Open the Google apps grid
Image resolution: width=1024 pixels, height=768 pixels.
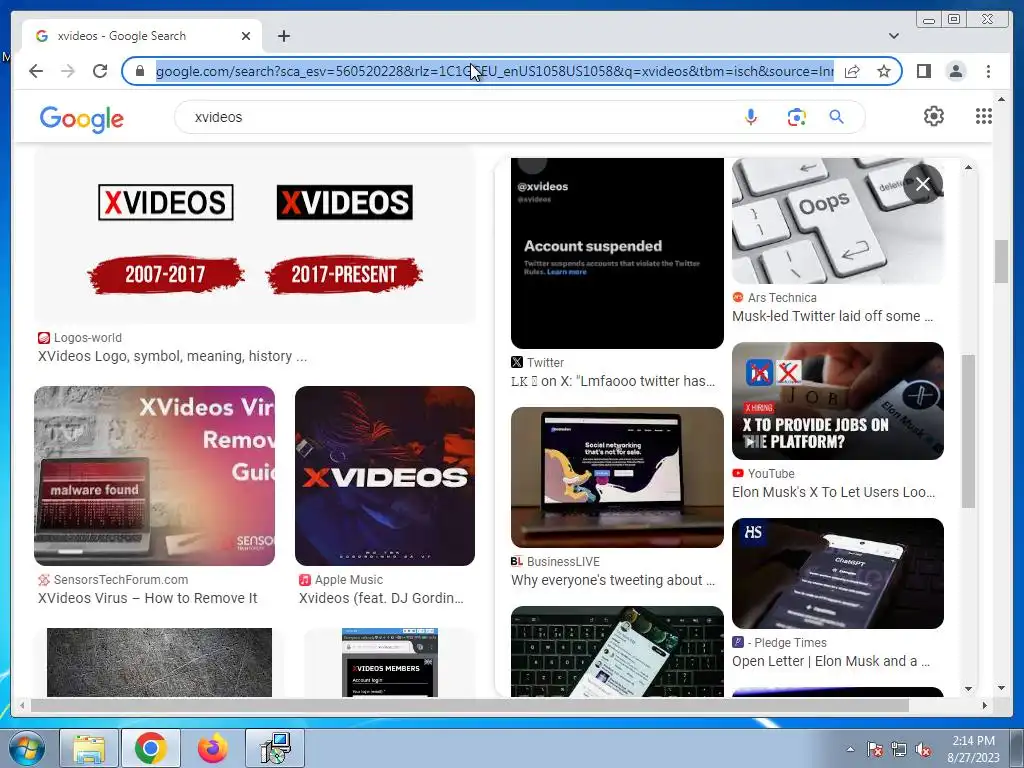coord(984,116)
